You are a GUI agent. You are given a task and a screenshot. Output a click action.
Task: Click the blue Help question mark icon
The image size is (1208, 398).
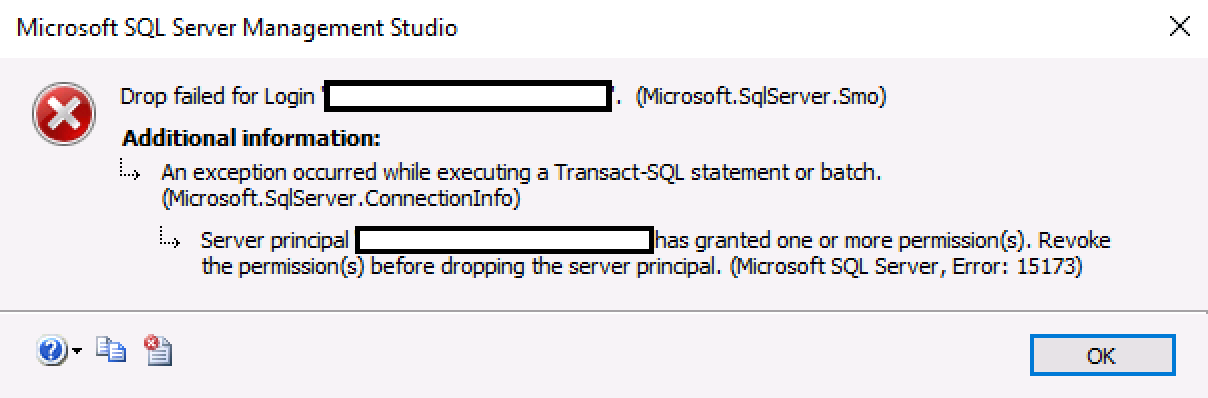[x=51, y=351]
